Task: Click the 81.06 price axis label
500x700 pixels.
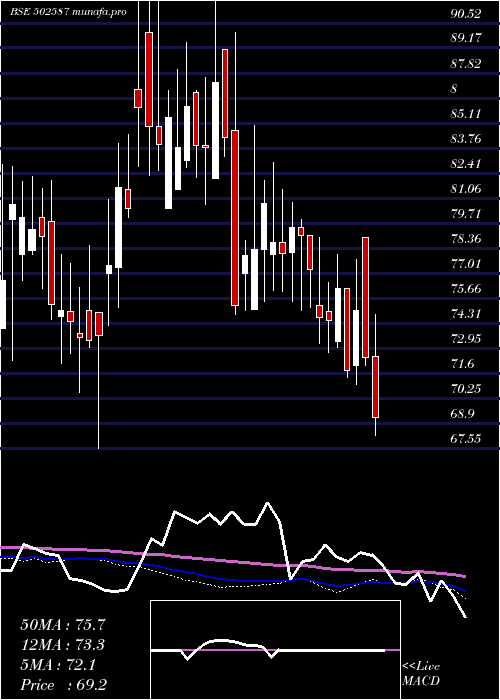Action: (x=466, y=189)
